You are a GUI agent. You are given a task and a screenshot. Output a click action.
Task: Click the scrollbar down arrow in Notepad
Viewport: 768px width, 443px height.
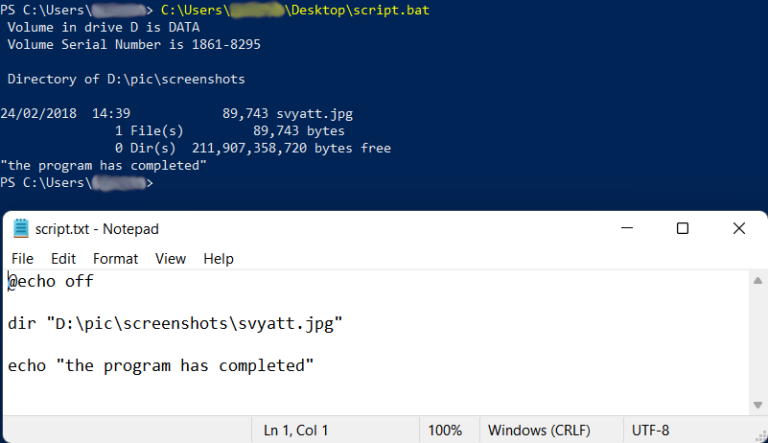pyautogui.click(x=759, y=405)
